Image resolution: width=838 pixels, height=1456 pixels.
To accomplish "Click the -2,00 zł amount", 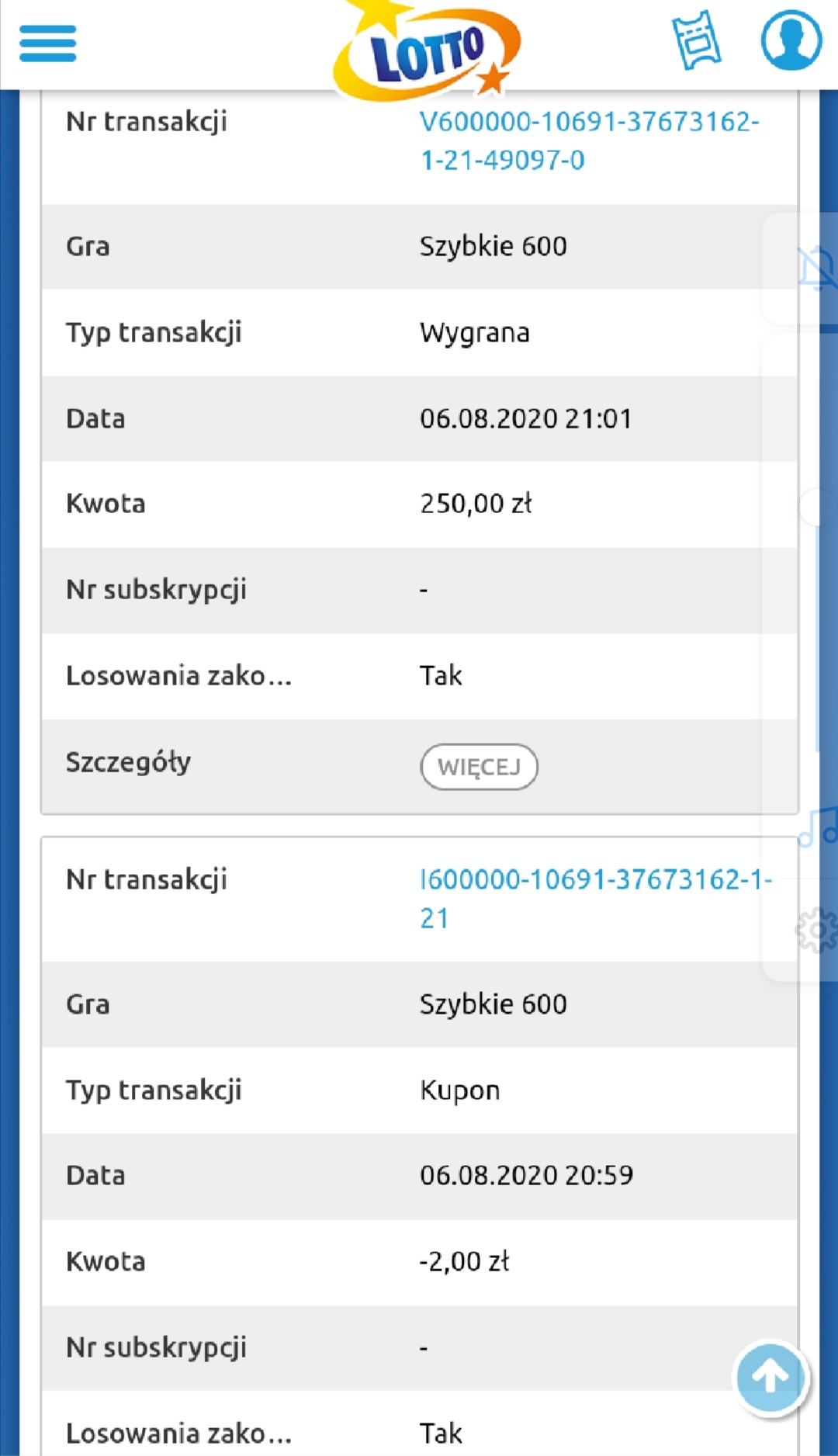I will [464, 1261].
